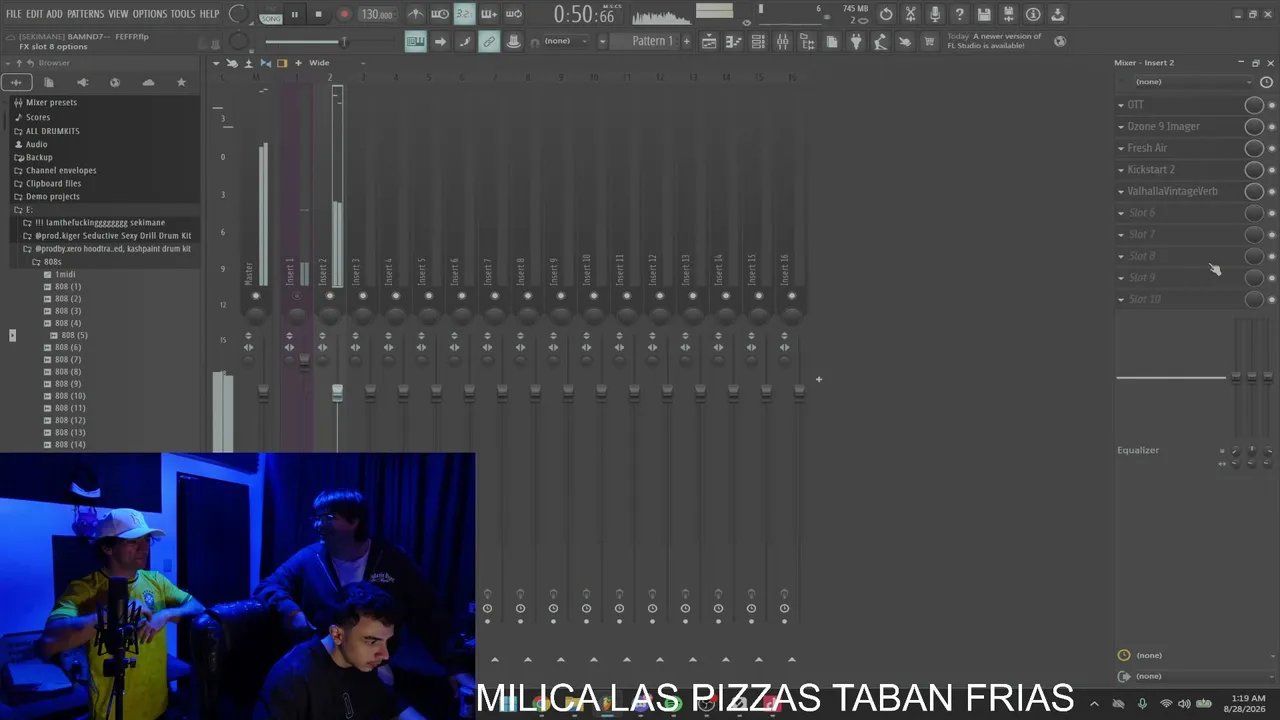Screen dimensions: 1280x720
Task: Open the browser/plugin picker tree icon
Action: pos(807,41)
